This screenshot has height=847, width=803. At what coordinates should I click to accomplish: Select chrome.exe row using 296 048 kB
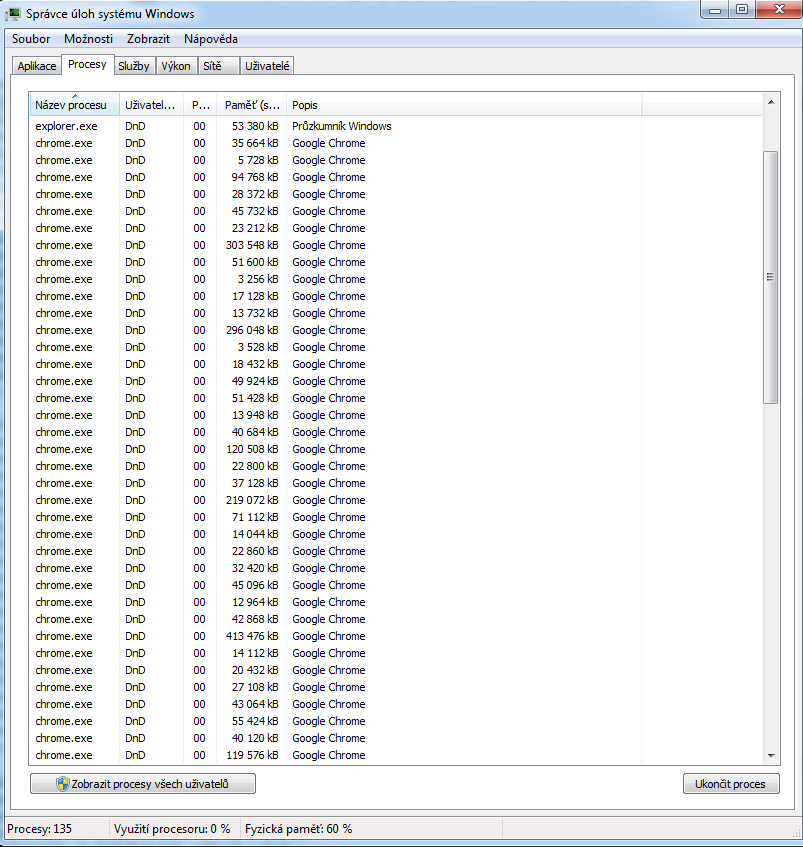[336, 330]
